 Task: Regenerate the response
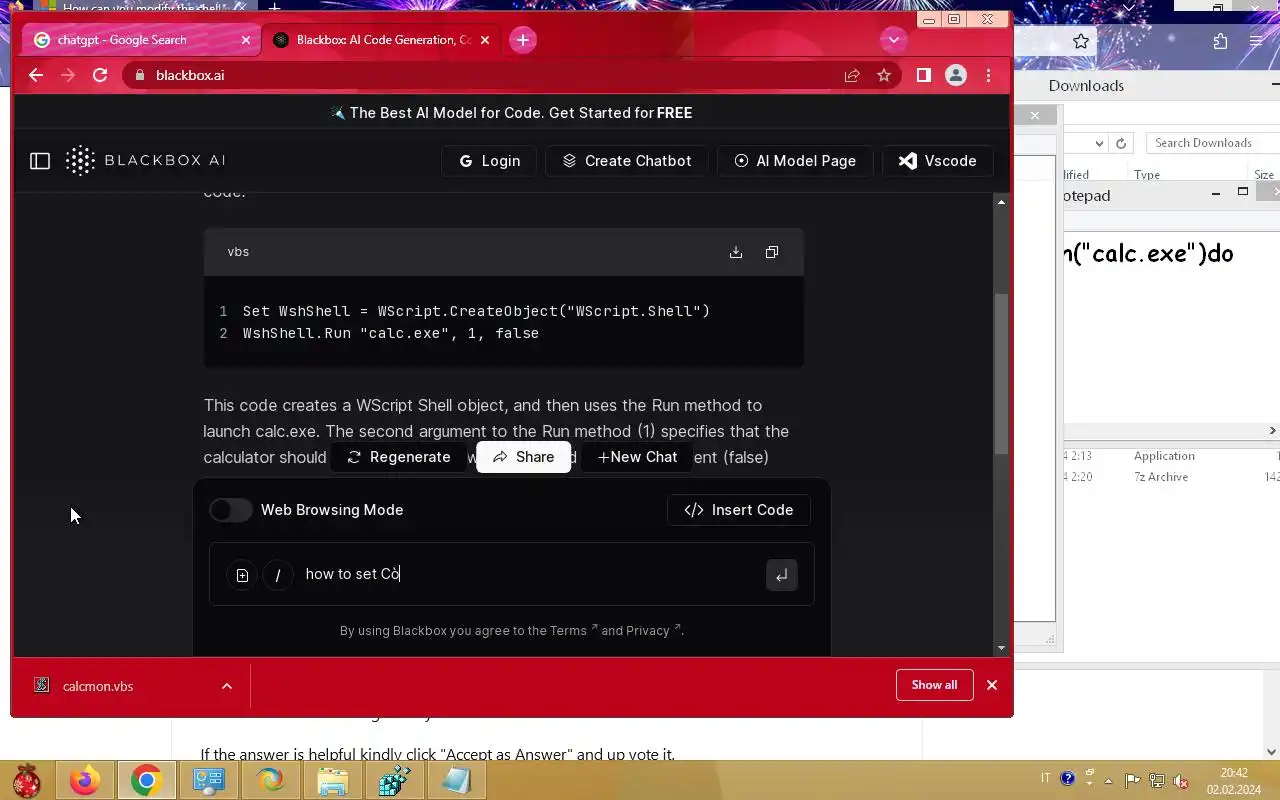399,457
